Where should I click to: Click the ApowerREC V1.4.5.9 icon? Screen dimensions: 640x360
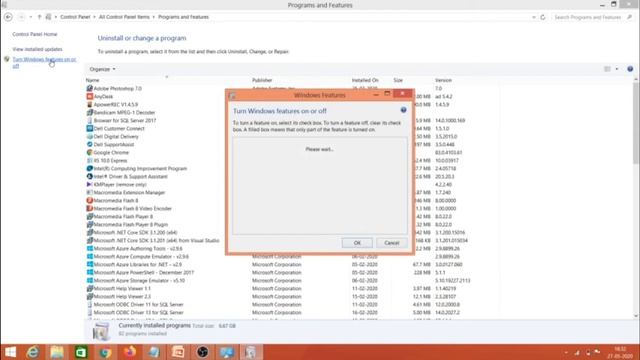89,104
